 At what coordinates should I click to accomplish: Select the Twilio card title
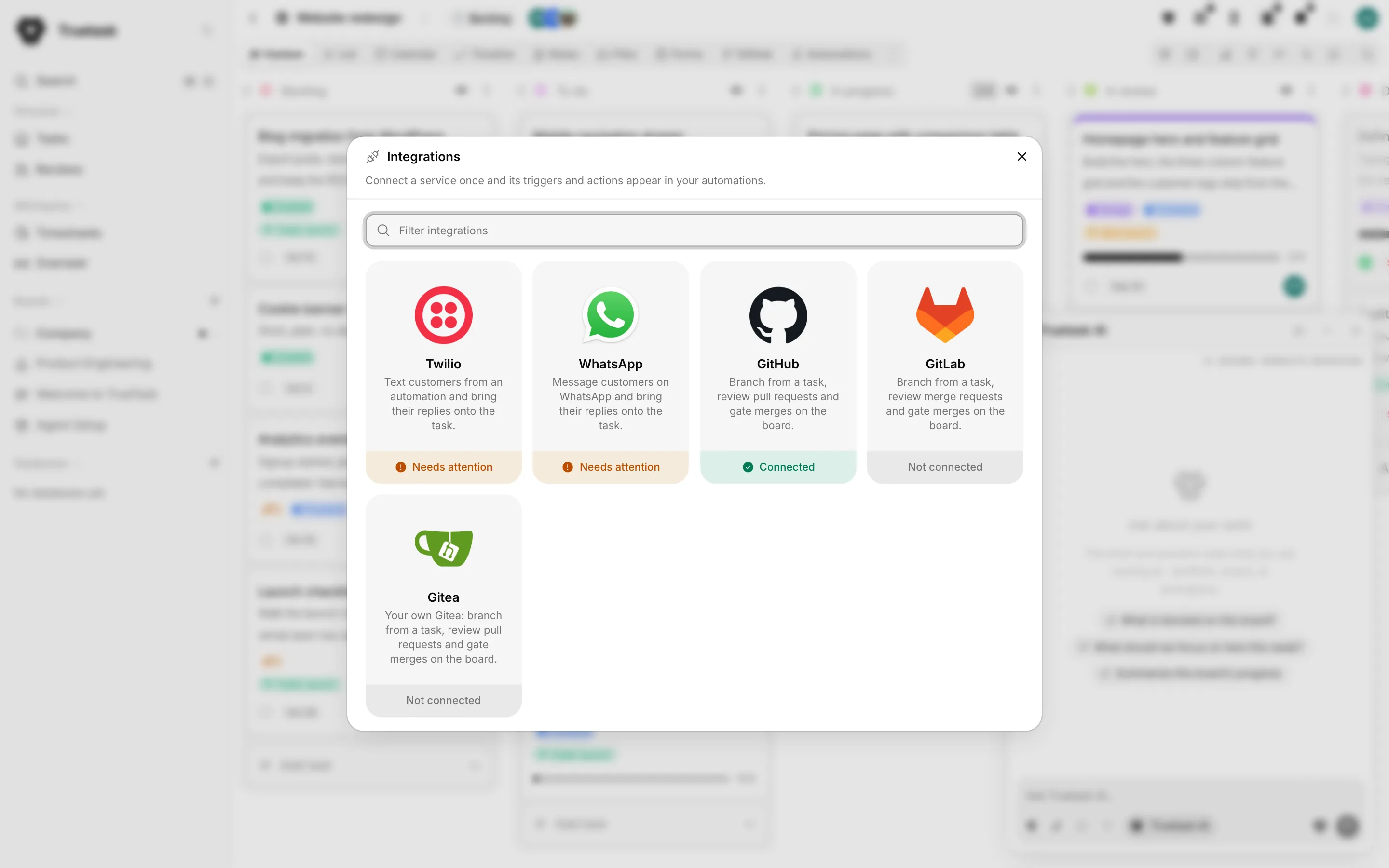coord(443,364)
